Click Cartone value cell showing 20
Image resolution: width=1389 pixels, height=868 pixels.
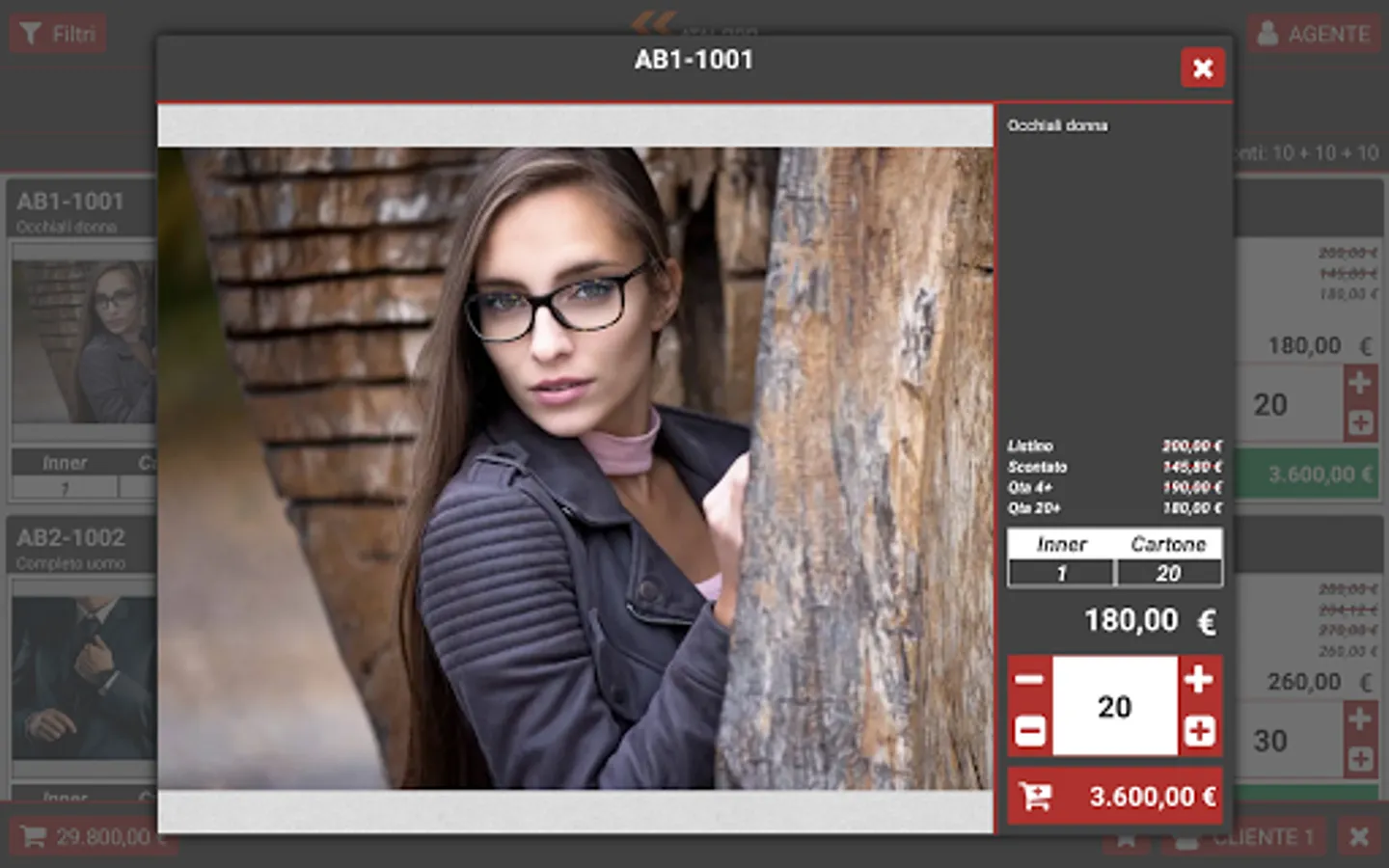1168,573
